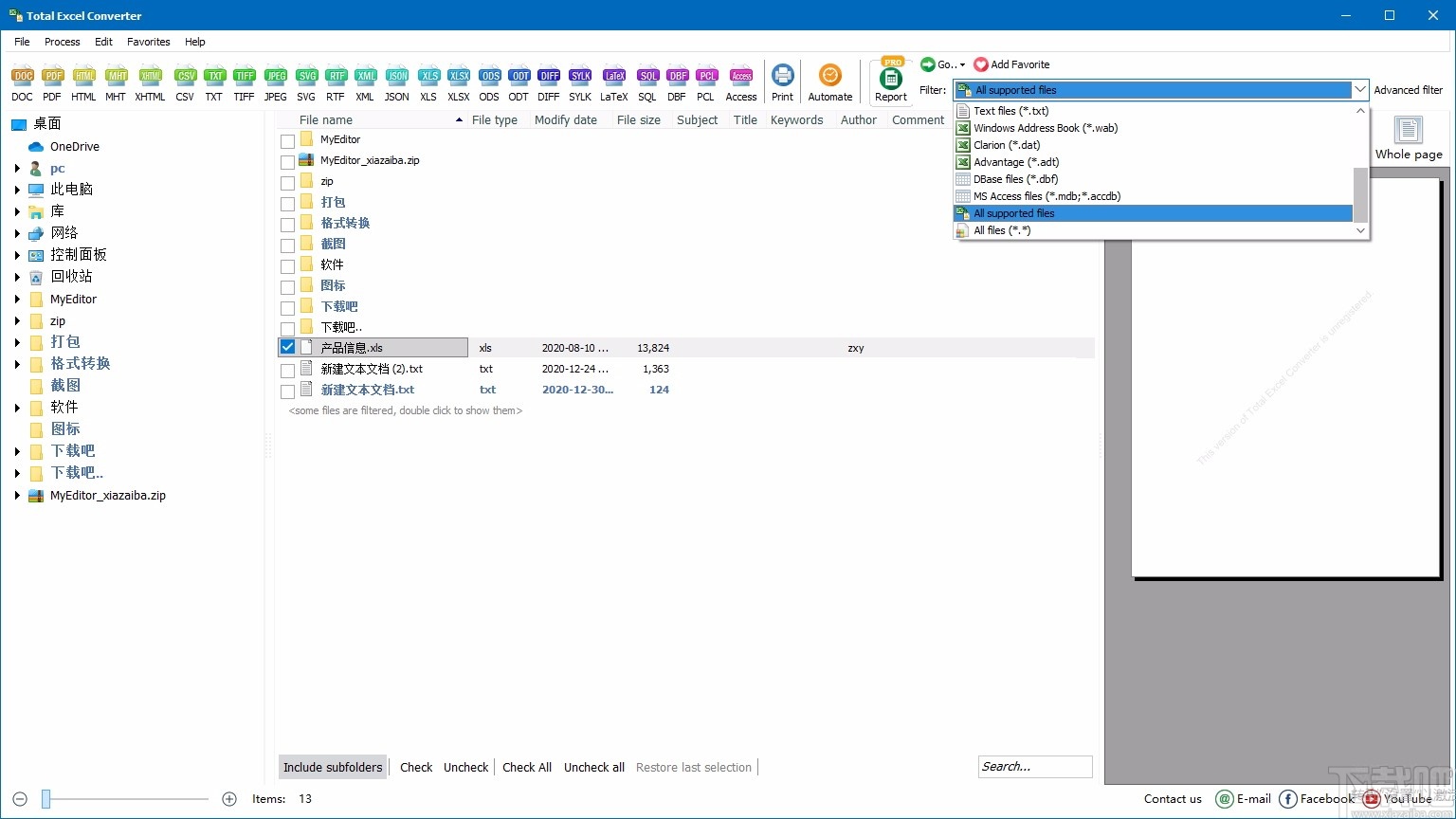1456x819 pixels.
Task: Open the Advanced filter link
Action: (x=1409, y=90)
